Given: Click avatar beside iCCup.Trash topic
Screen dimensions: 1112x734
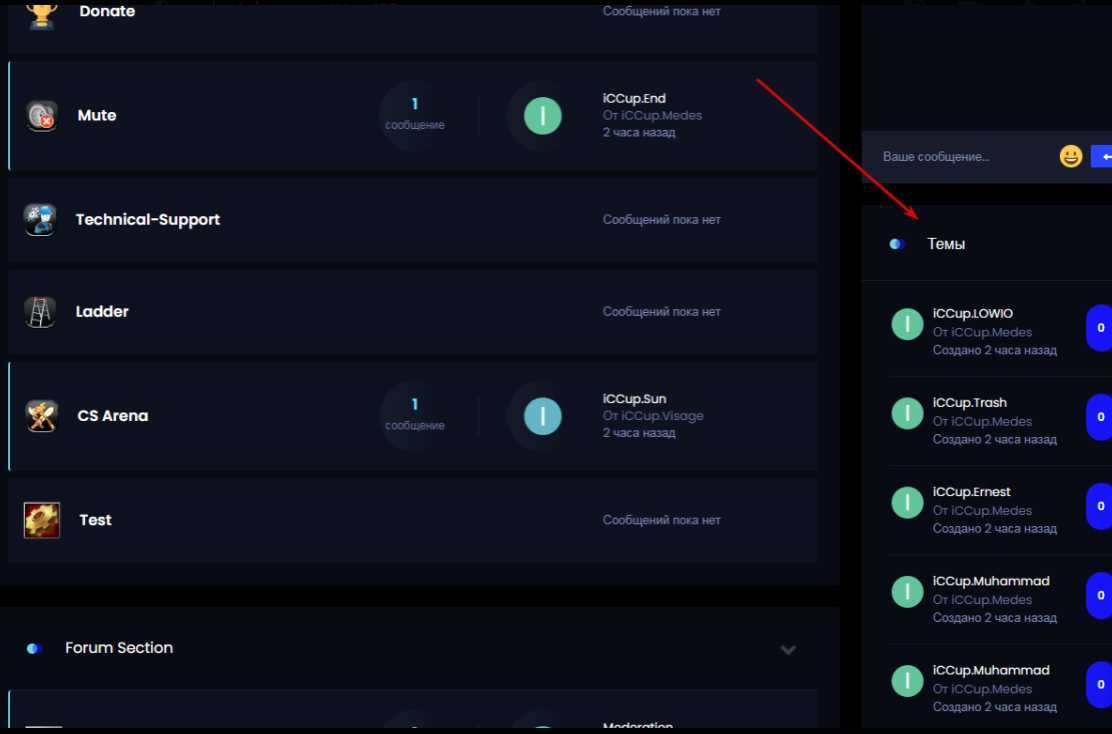Looking at the screenshot, I should (907, 413).
